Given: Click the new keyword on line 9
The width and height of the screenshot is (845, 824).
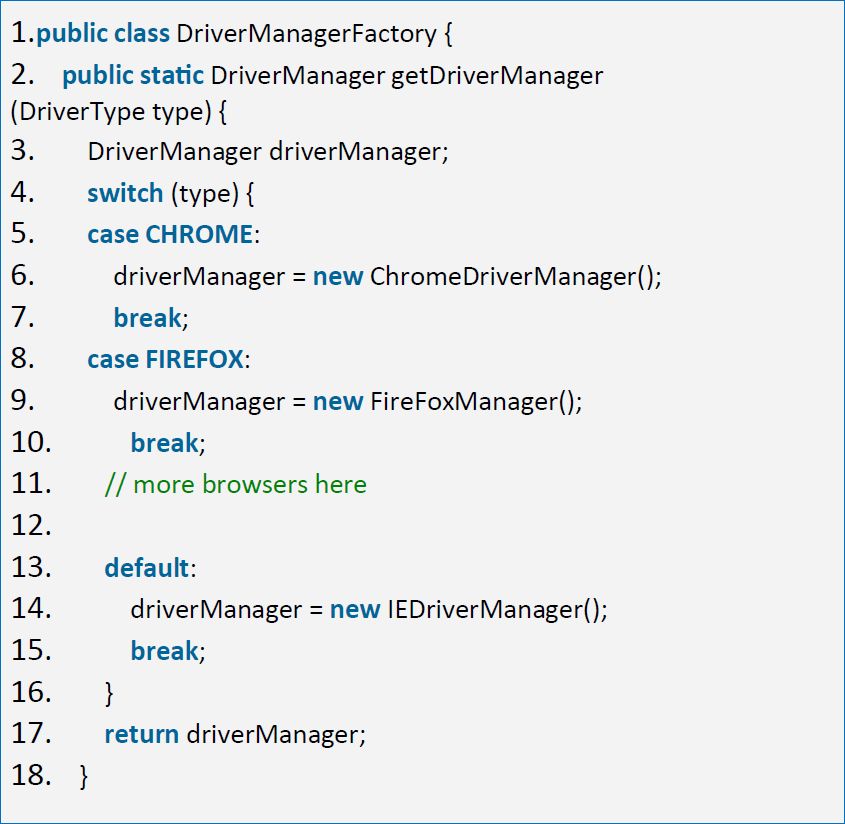Looking at the screenshot, I should 338,402.
